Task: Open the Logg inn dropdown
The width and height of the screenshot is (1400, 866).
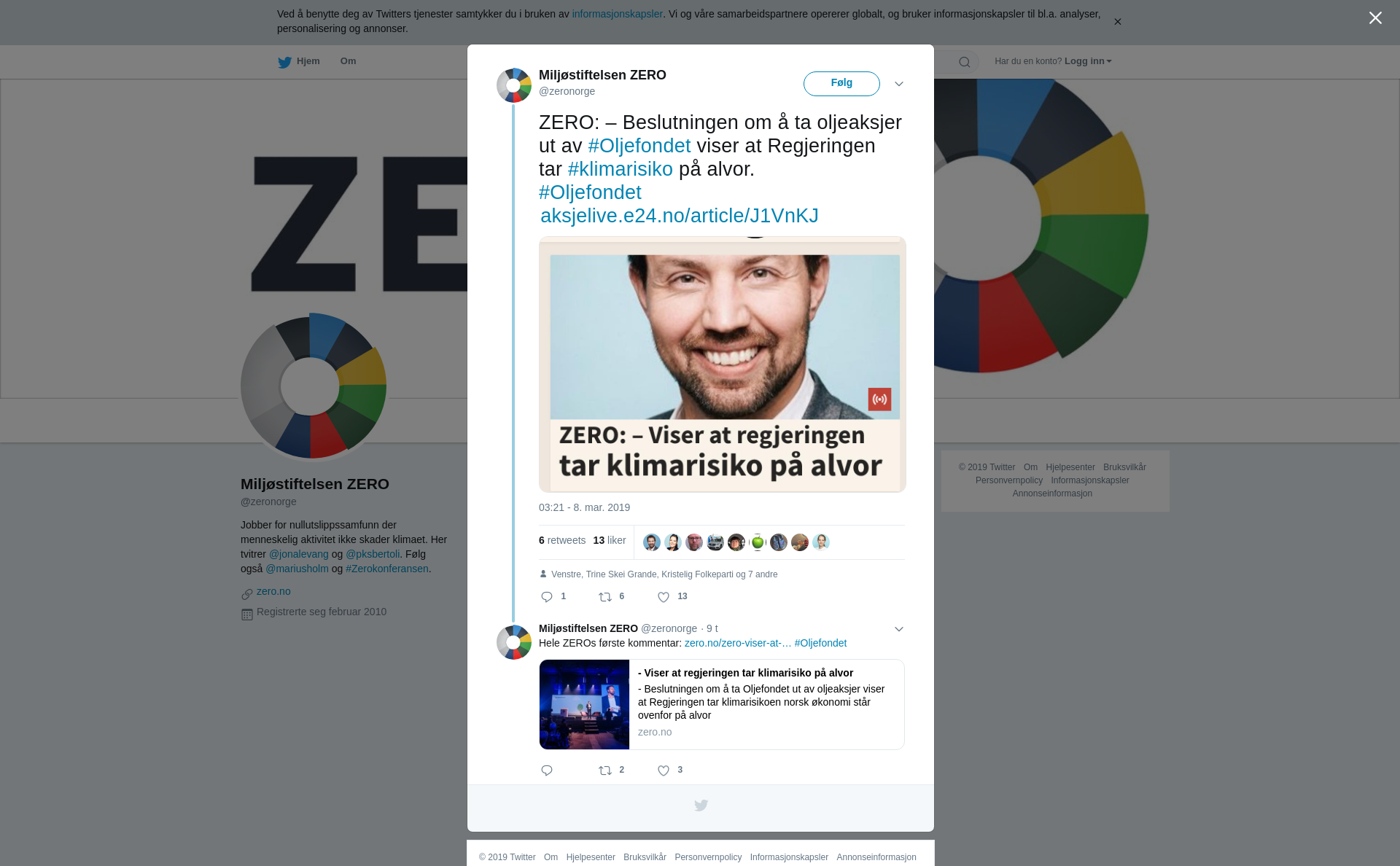Action: pos(1088,61)
